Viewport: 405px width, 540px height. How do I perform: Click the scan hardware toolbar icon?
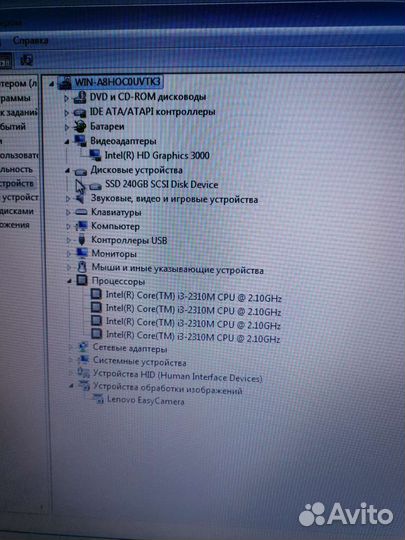coord(27,60)
